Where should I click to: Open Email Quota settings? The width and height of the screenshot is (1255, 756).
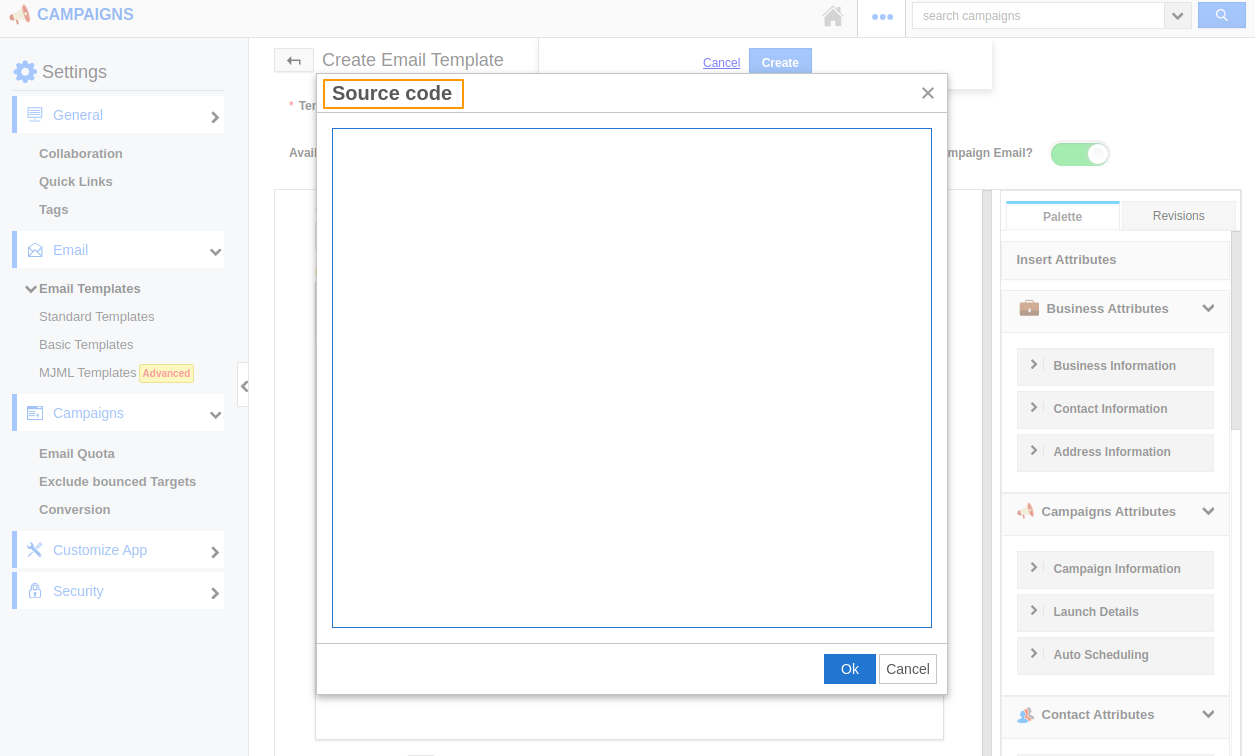click(77, 453)
